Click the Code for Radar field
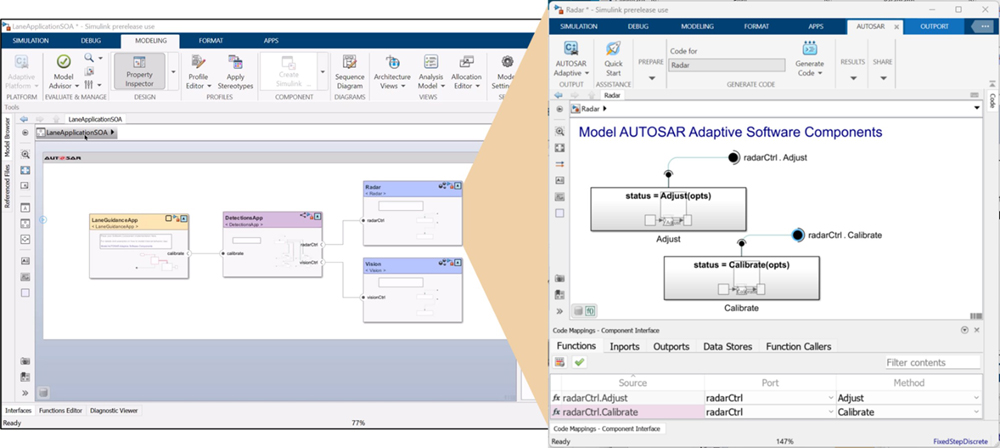Viewport: 1000px width, 448px height. pos(727,65)
